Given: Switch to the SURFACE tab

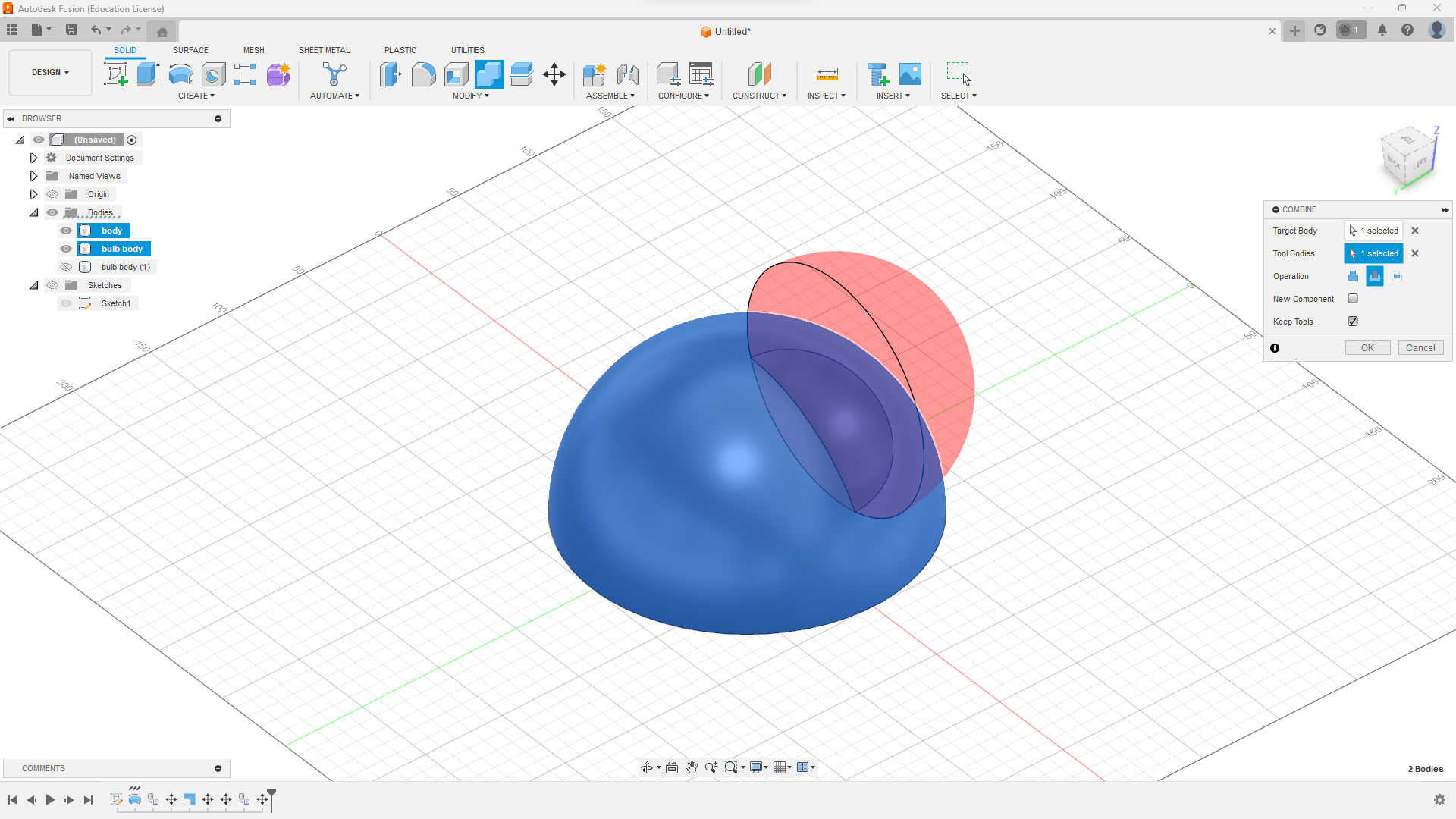Looking at the screenshot, I should coord(190,50).
